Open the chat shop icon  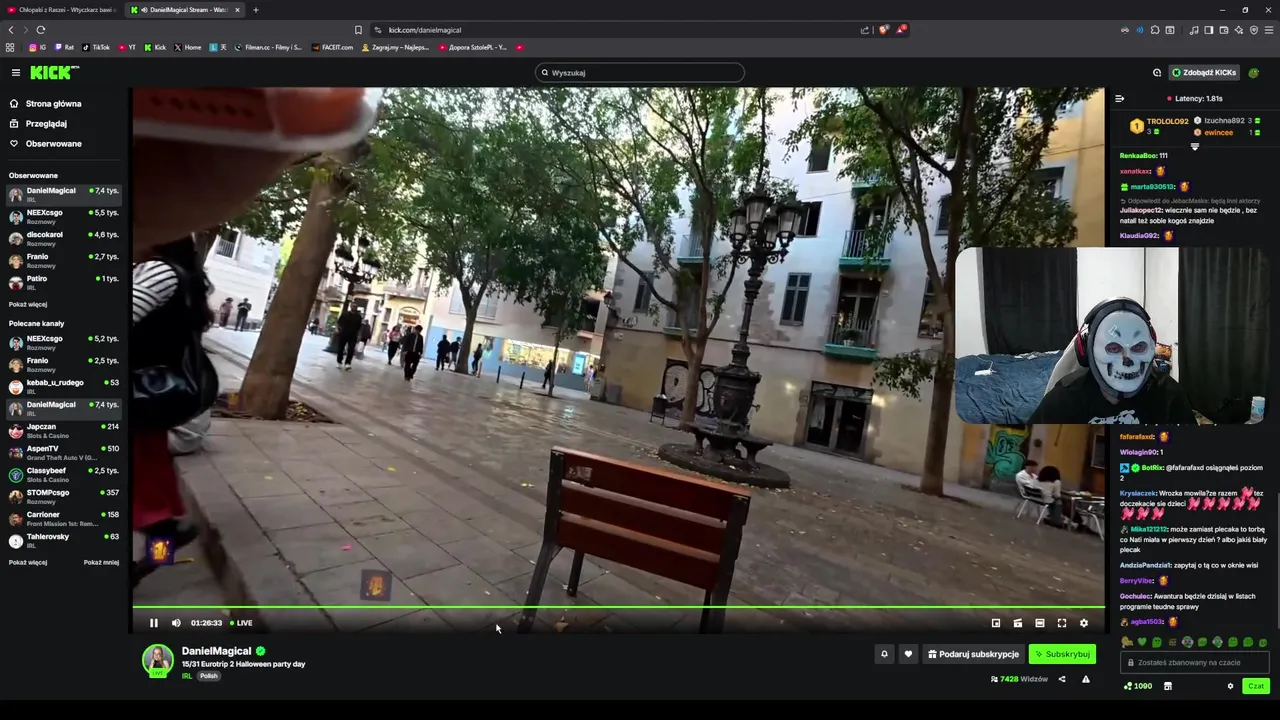[x=1167, y=686]
